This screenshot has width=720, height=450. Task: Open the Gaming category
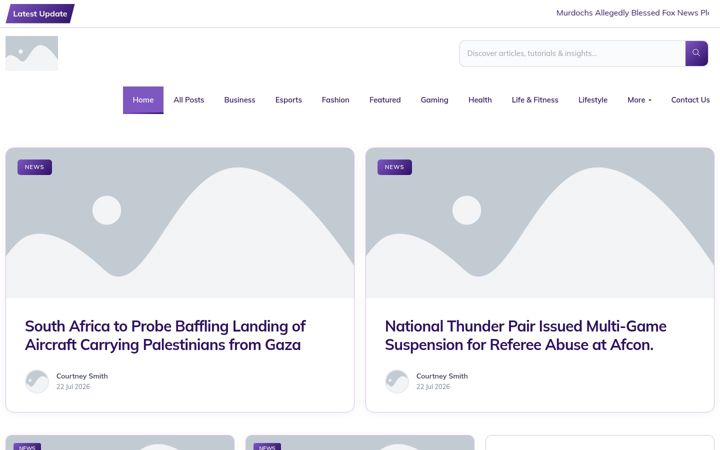tap(434, 100)
